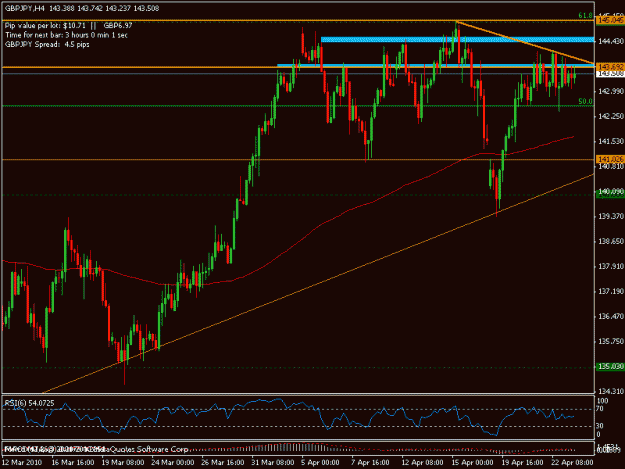The image size is (625, 469).
Task: Click the 139.370 price axis value
Action: tap(610, 216)
